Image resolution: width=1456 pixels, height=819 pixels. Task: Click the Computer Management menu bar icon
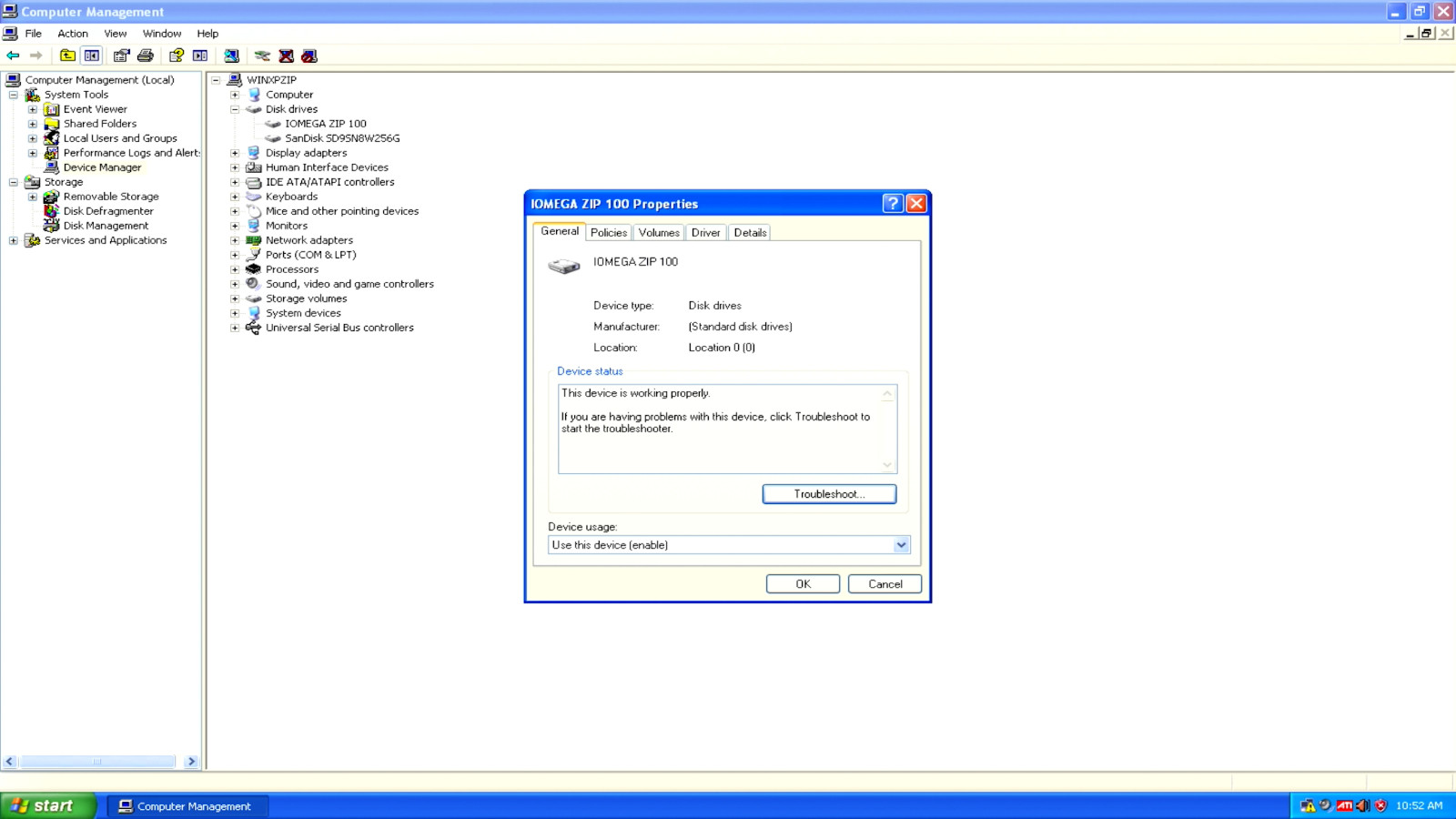(x=10, y=34)
